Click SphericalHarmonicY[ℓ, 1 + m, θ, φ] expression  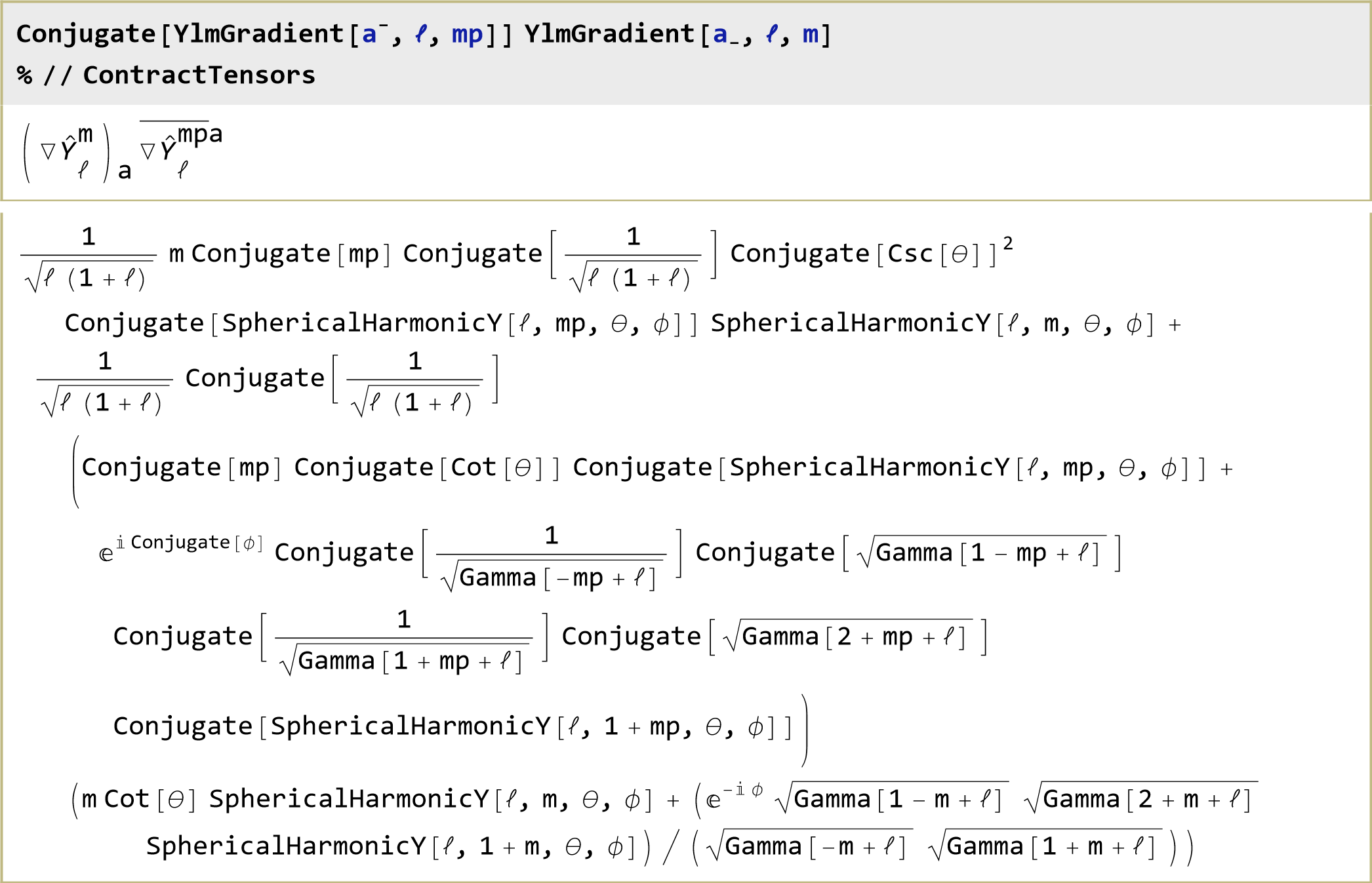click(390, 846)
